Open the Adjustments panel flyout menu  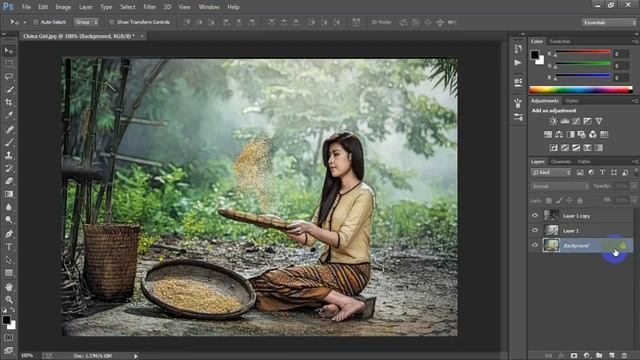coord(635,101)
